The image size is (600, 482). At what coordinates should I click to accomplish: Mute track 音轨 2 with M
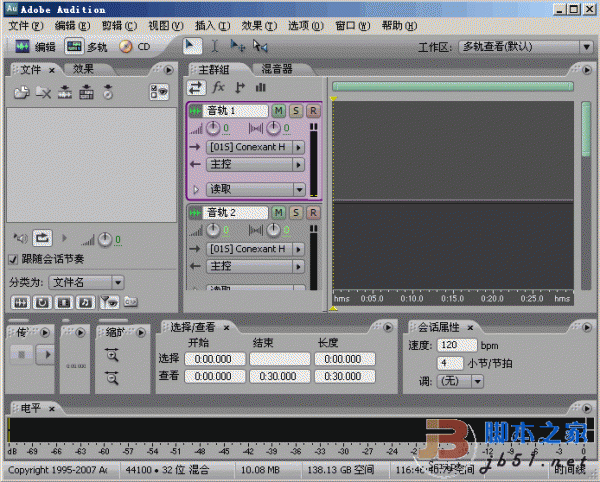pyautogui.click(x=278, y=212)
